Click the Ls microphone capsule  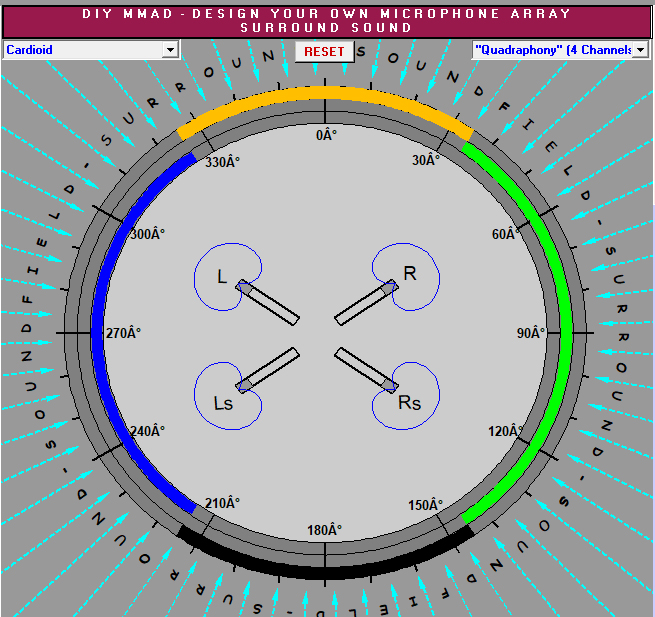click(244, 385)
